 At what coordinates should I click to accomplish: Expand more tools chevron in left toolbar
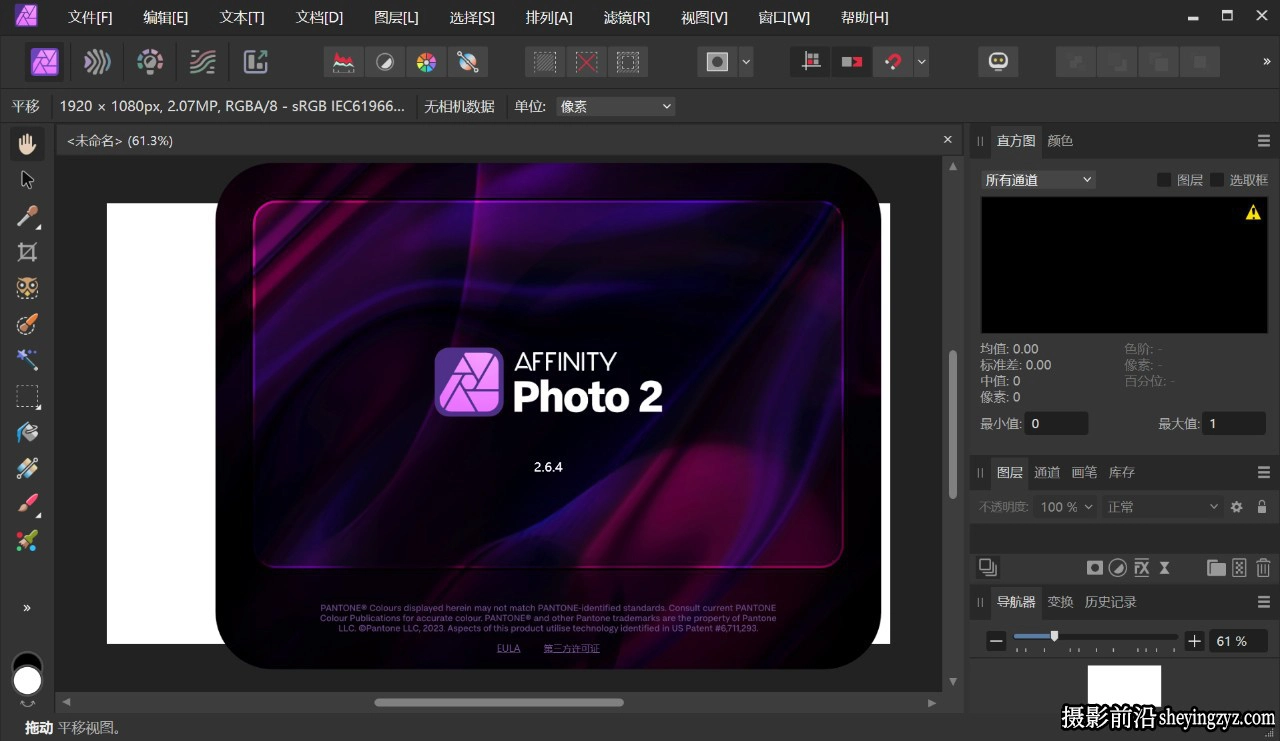coord(27,608)
